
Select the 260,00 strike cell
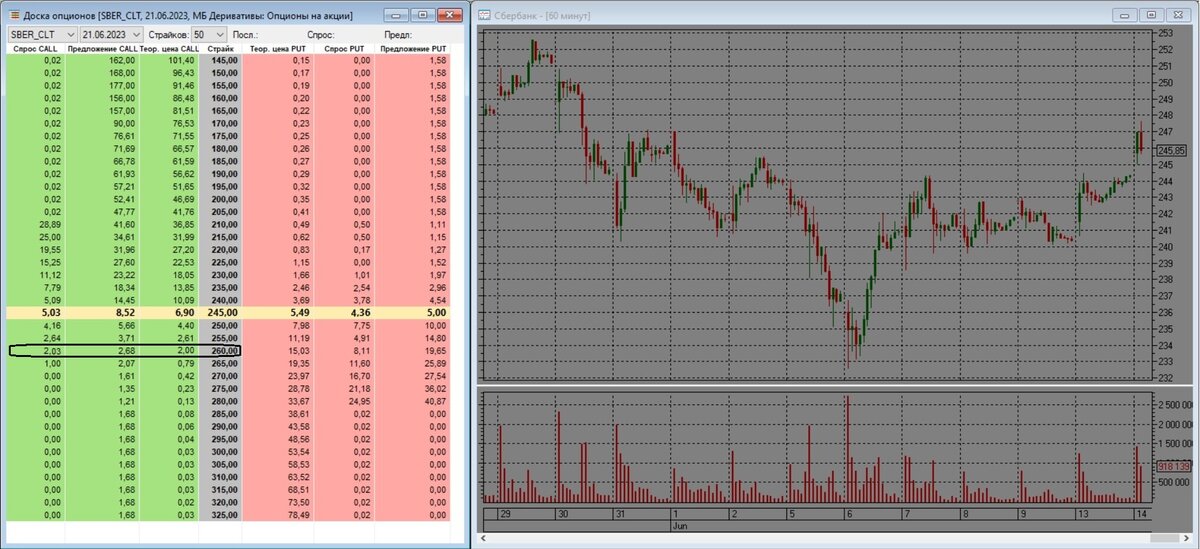click(x=222, y=351)
